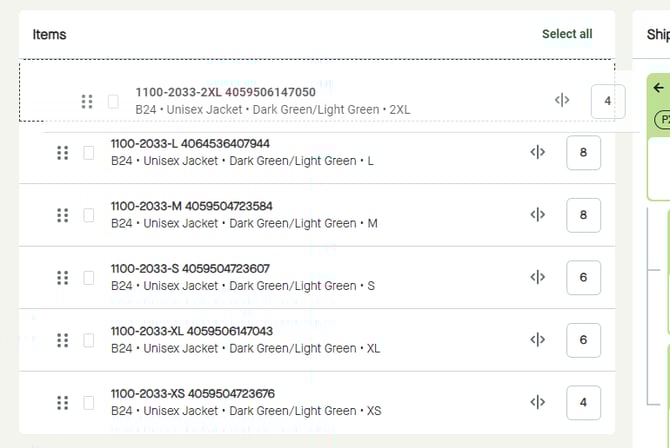Click split icon for 1100-2033-S item
670x448 pixels.
(x=538, y=277)
